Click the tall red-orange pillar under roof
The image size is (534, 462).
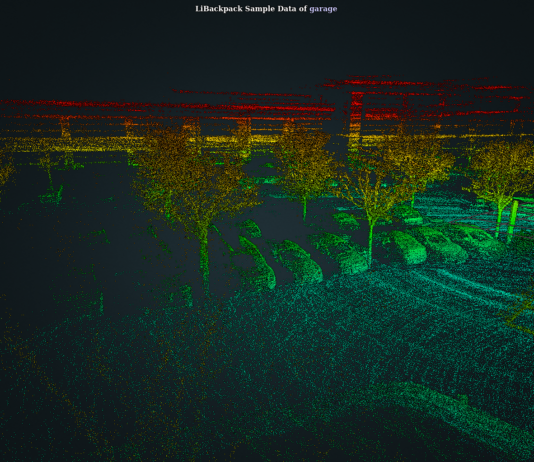pyautogui.click(x=356, y=121)
